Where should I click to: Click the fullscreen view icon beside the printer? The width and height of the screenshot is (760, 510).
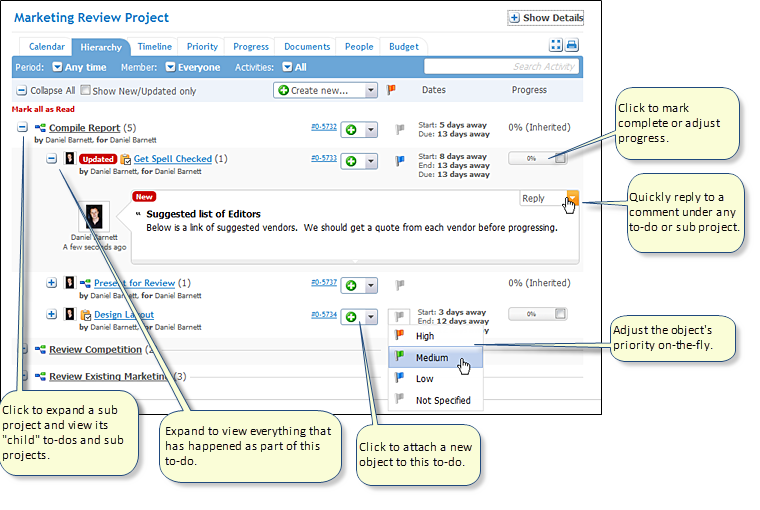(557, 46)
